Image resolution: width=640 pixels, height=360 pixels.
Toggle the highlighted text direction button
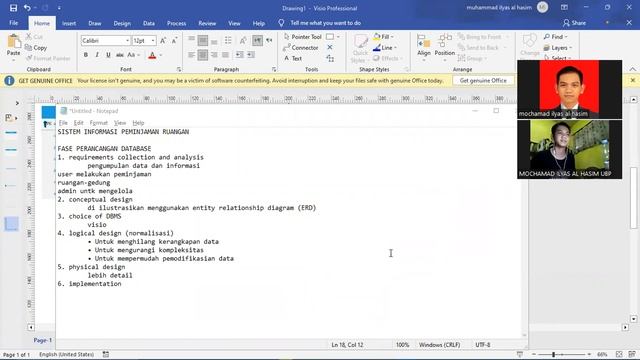(x=258, y=40)
